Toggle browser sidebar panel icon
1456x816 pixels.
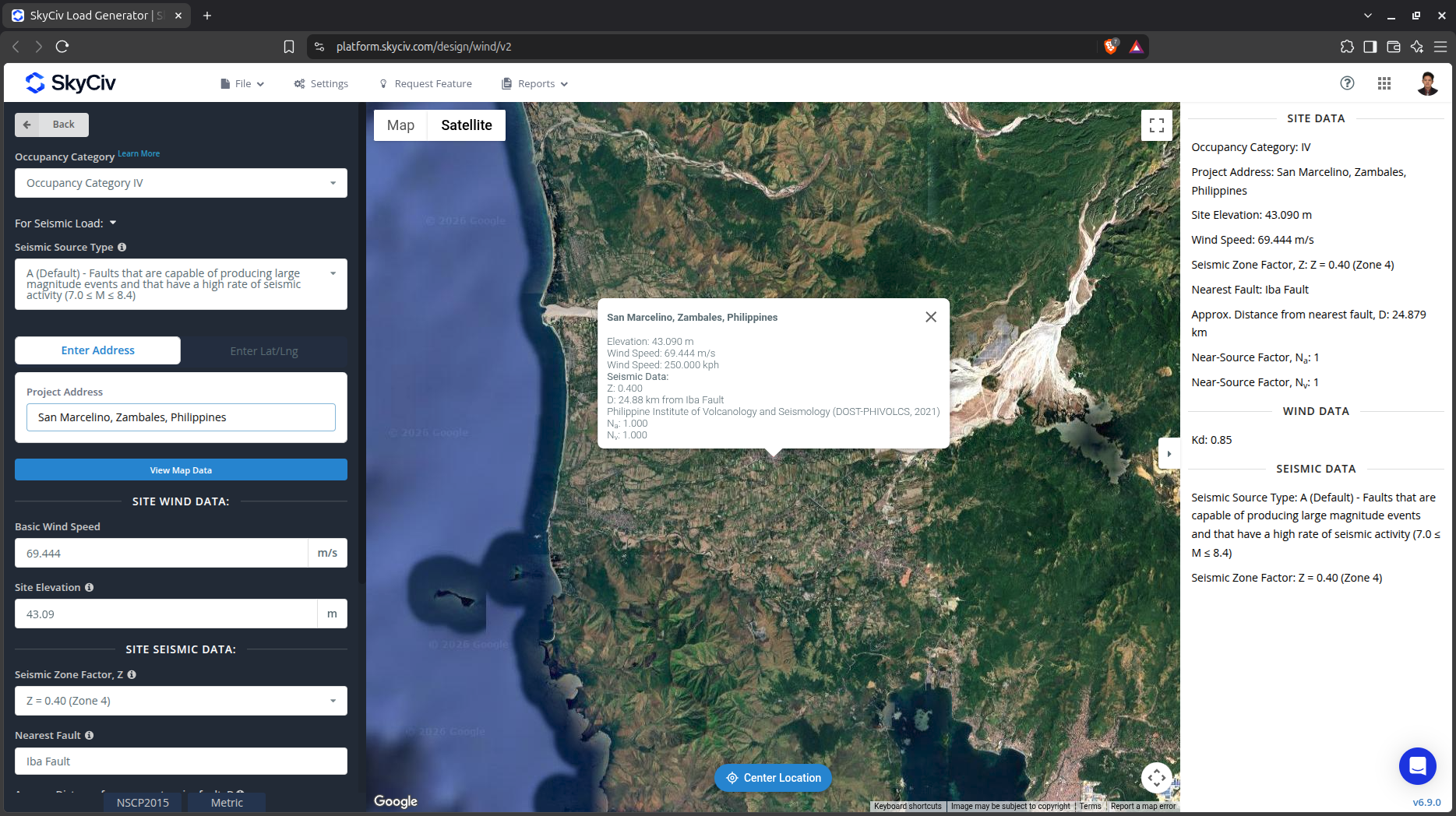pos(1370,47)
